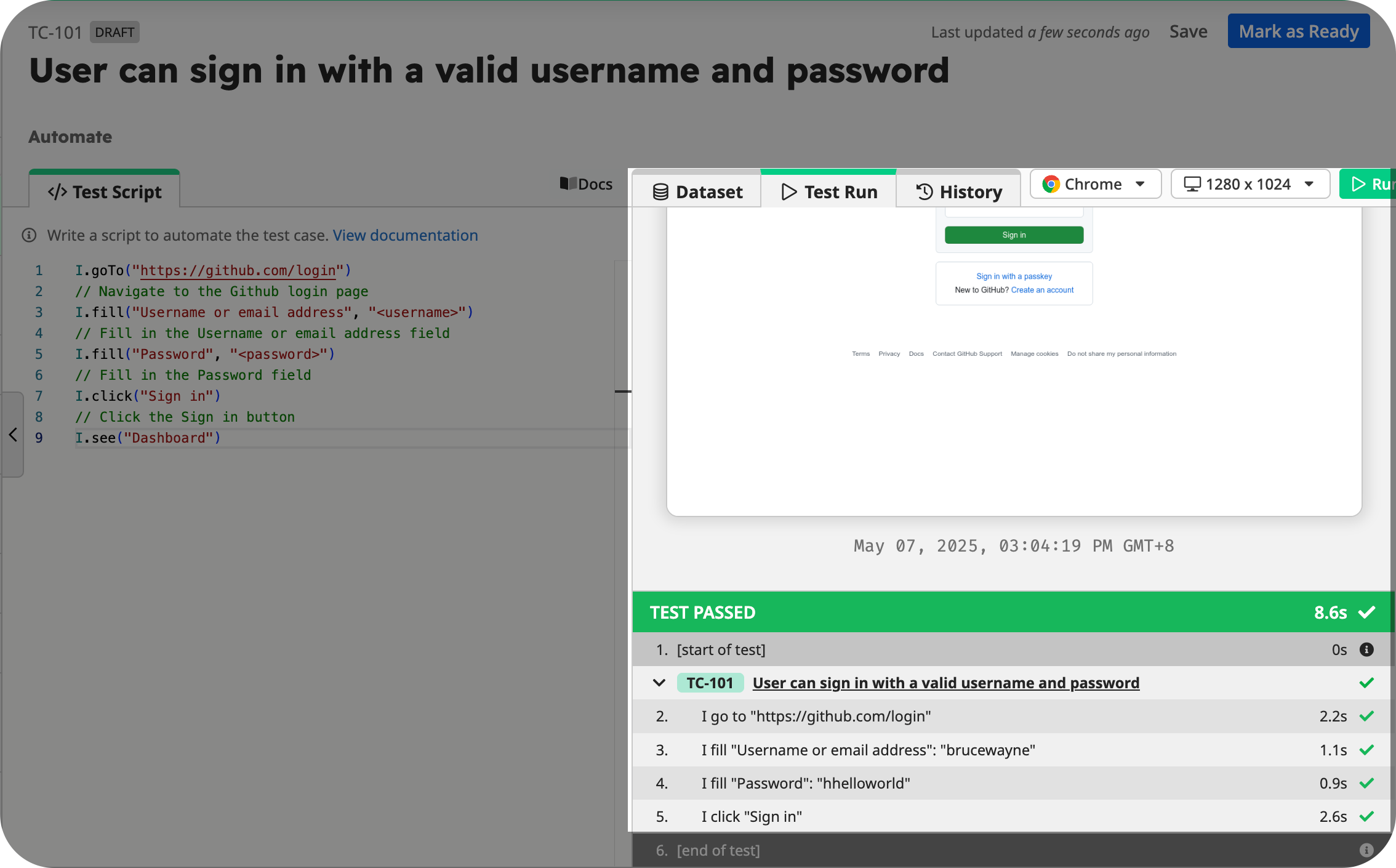Click script line 5 fill password
This screenshot has width=1396, height=868.
[205, 354]
